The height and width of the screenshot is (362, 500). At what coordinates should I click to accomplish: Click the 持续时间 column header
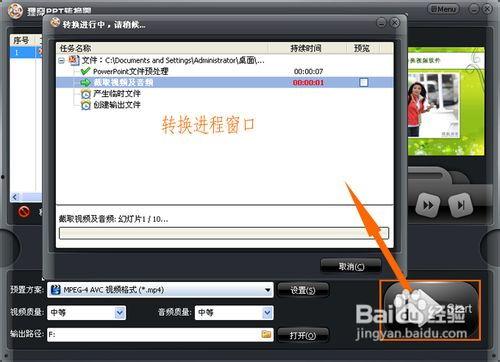pyautogui.click(x=306, y=48)
